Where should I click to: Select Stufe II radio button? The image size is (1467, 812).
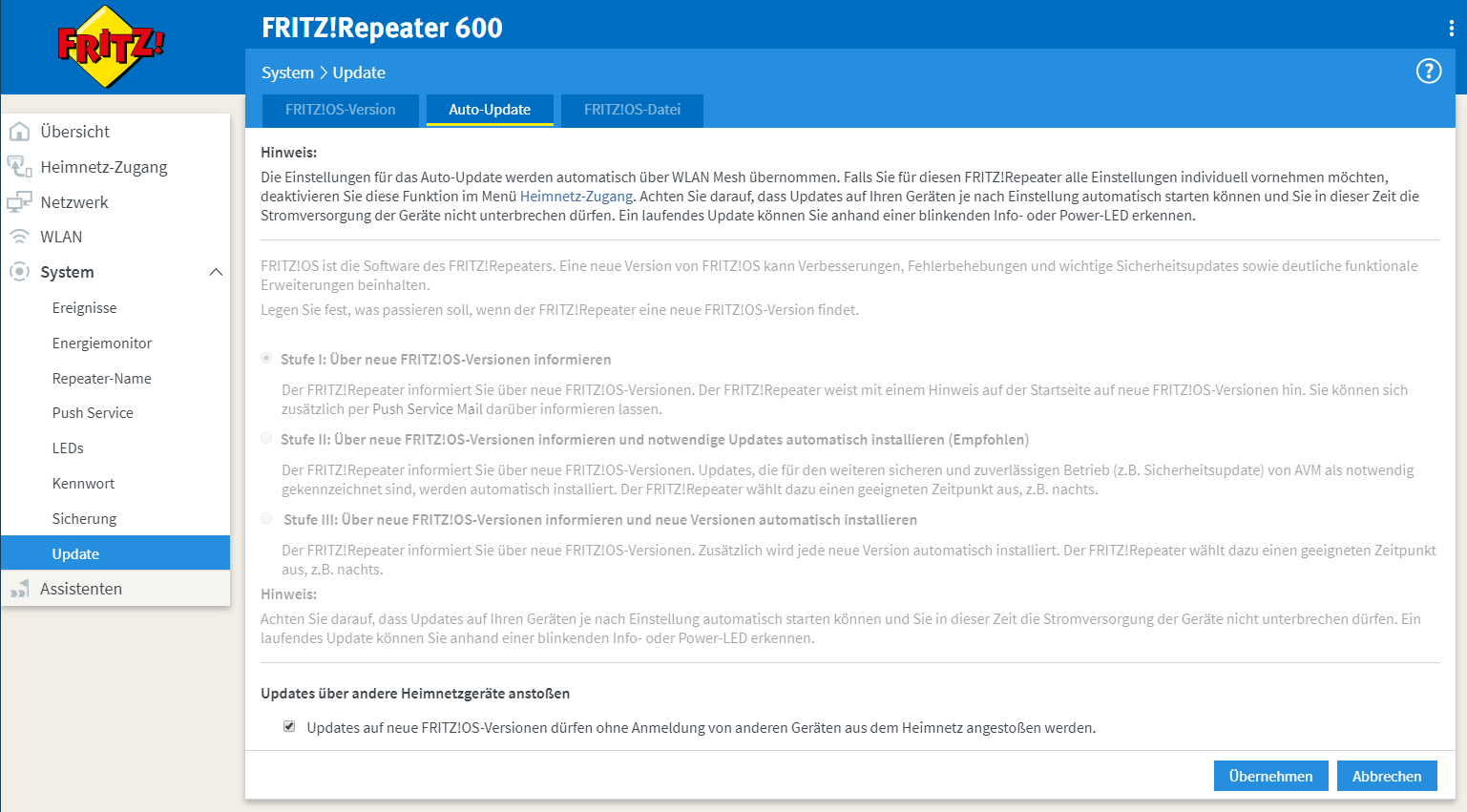tap(266, 438)
